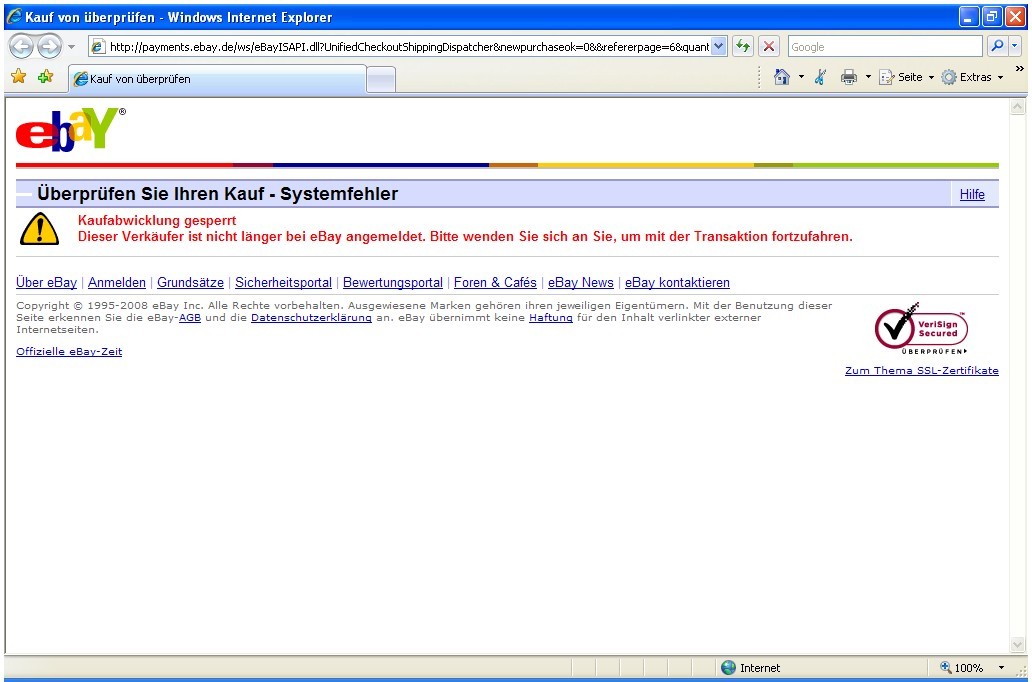Click the Stop loading X icon
This screenshot has width=1032, height=682.
point(768,47)
